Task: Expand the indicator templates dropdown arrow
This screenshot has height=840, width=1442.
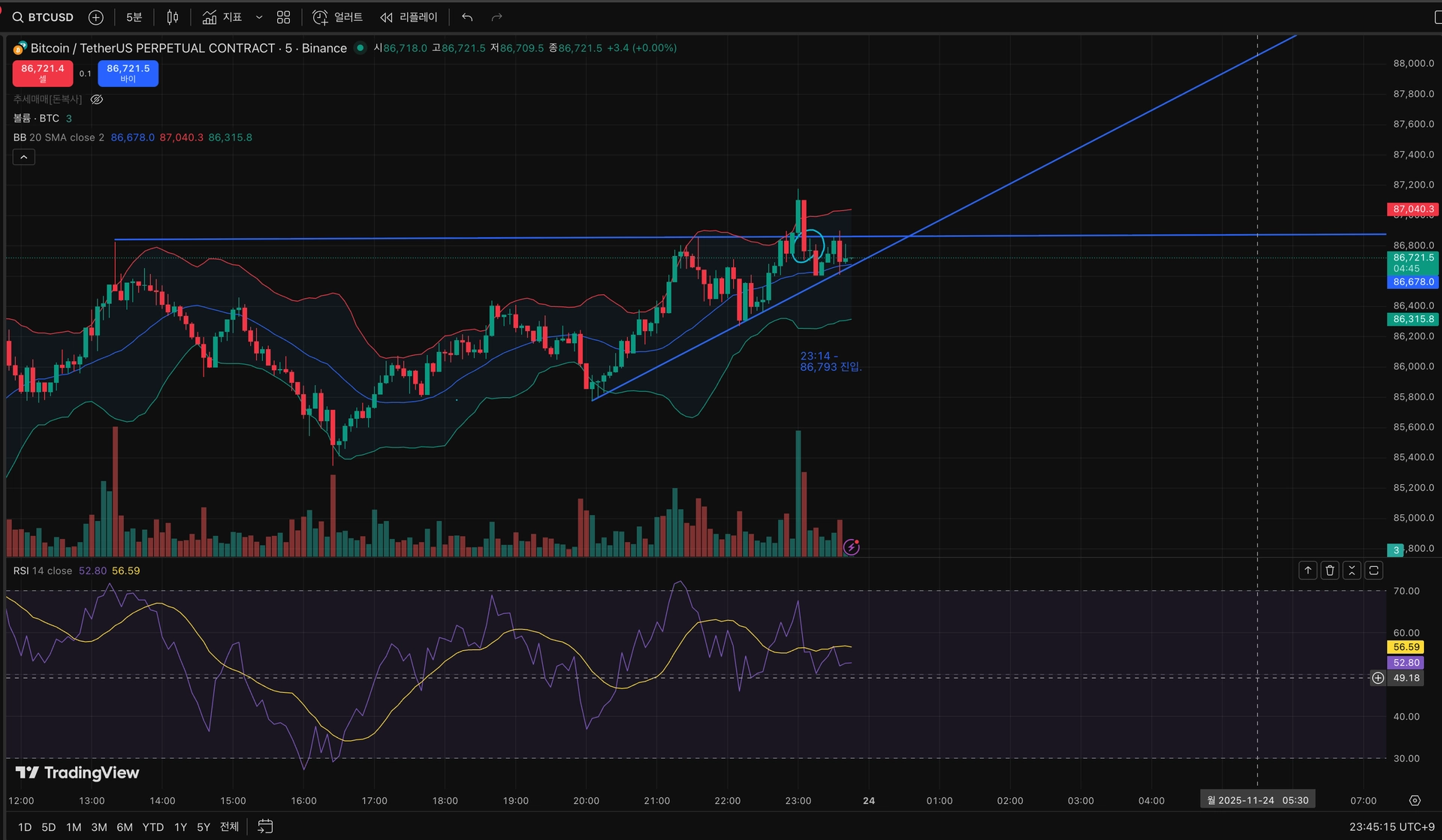Action: click(259, 17)
